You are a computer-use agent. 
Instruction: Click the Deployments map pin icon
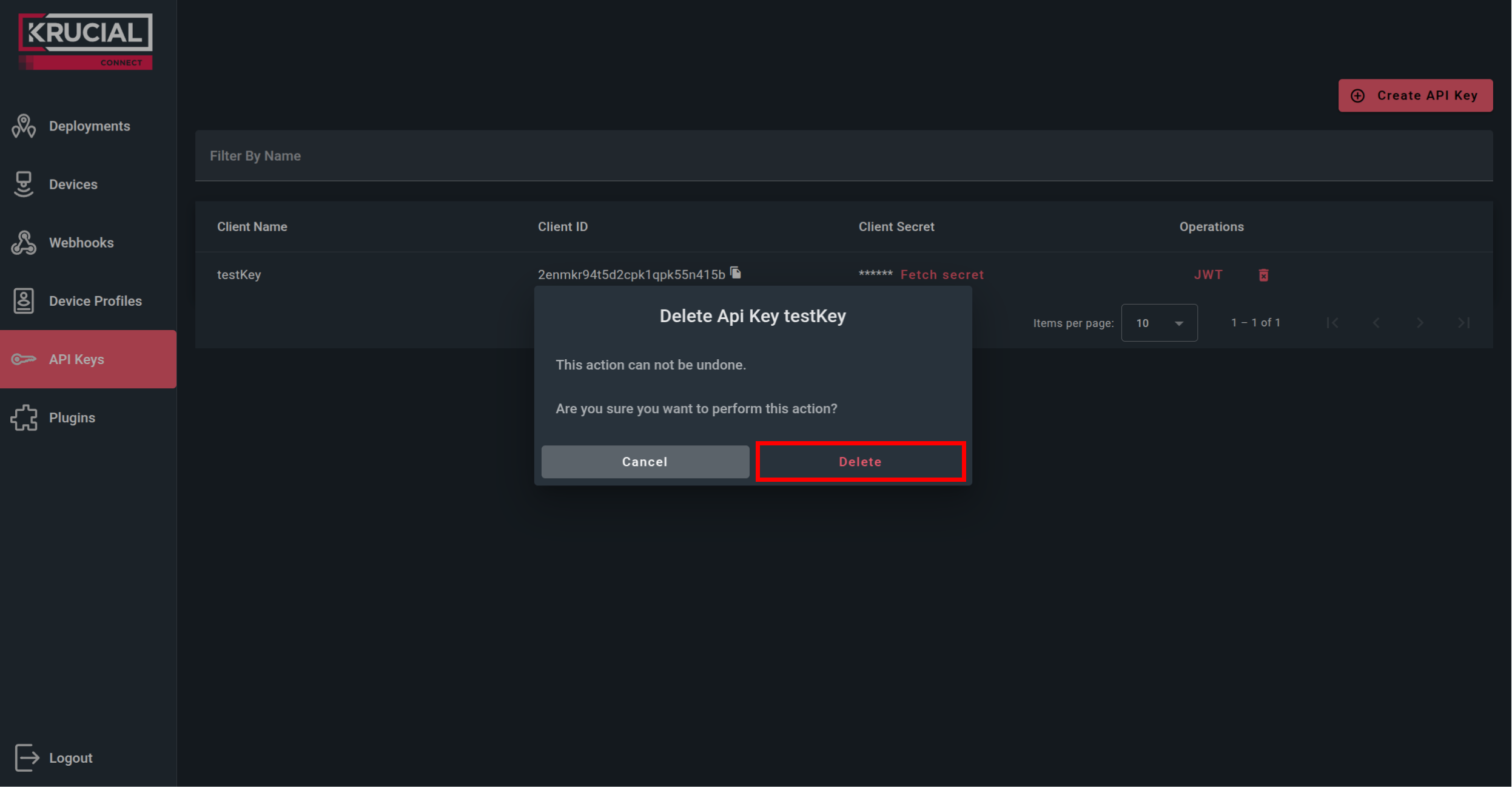coord(24,126)
